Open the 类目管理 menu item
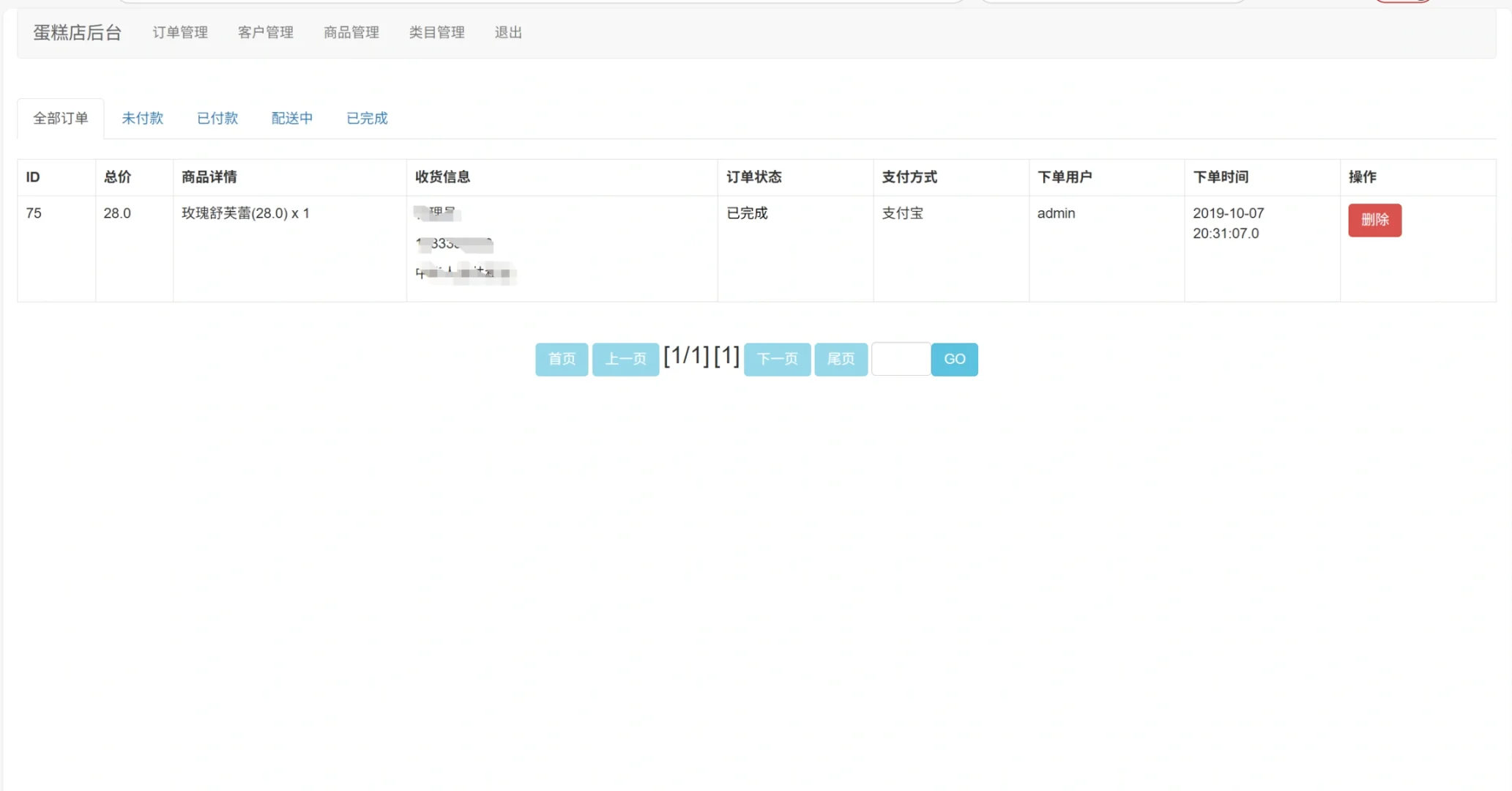The image size is (1512, 791). click(436, 32)
